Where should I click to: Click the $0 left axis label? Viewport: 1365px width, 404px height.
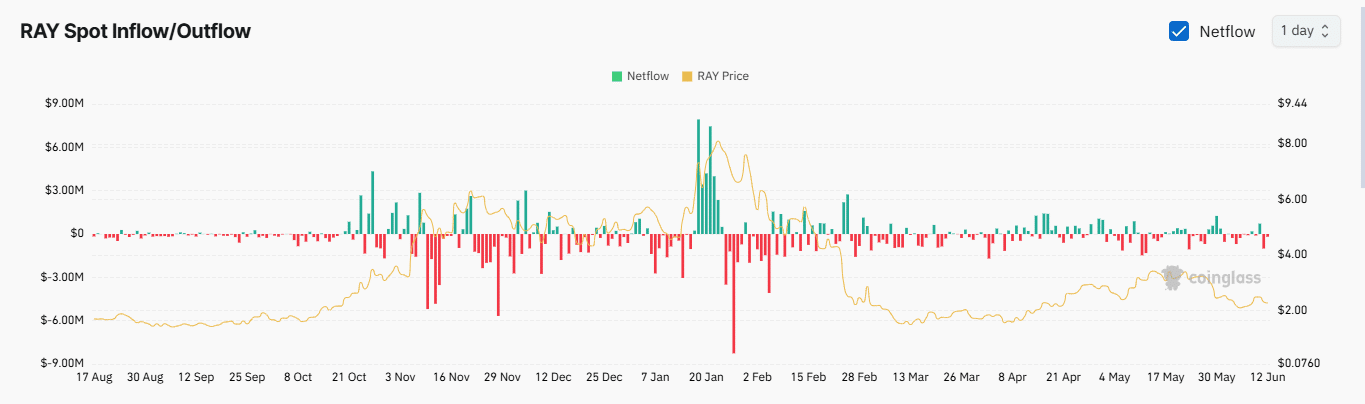coord(77,233)
